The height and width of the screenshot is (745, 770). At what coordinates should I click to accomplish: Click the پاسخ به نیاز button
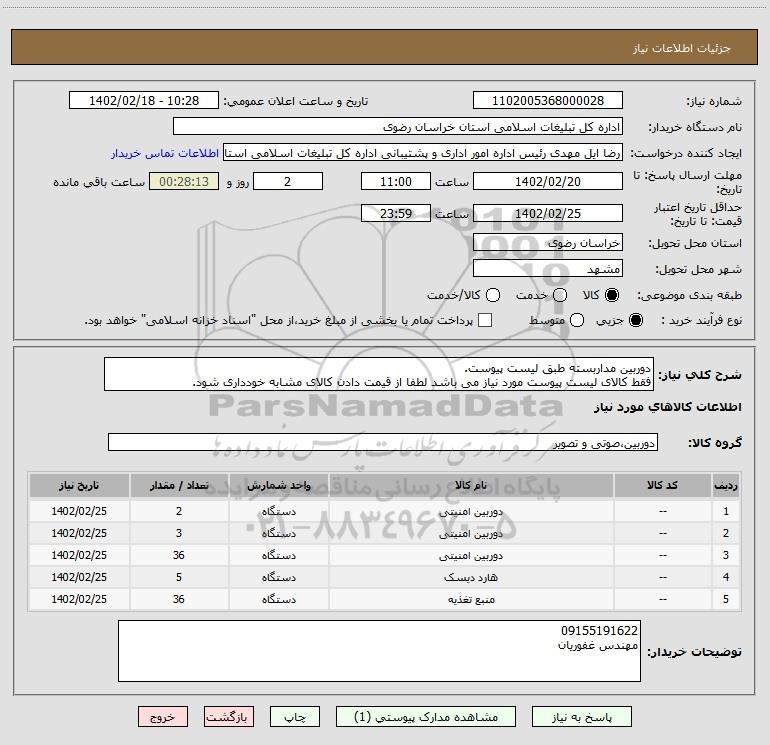coord(582,717)
